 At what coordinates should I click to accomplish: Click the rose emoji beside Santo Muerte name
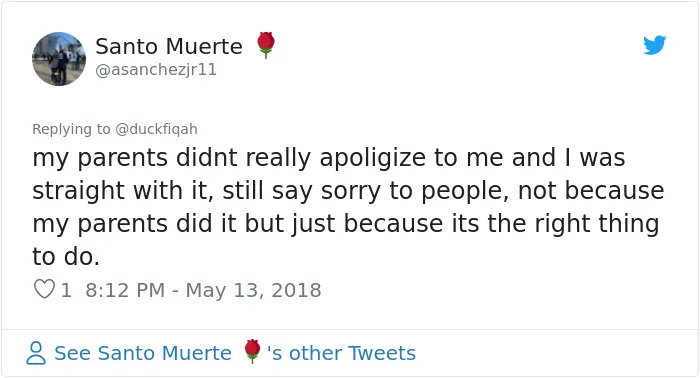click(x=266, y=45)
